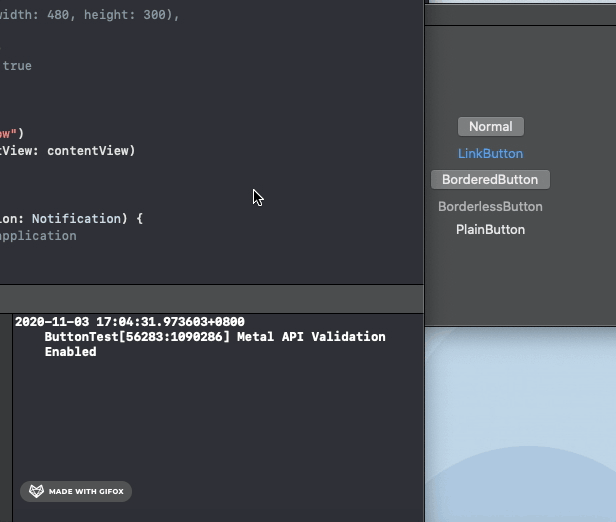Click the true keyword in editor

point(17,65)
